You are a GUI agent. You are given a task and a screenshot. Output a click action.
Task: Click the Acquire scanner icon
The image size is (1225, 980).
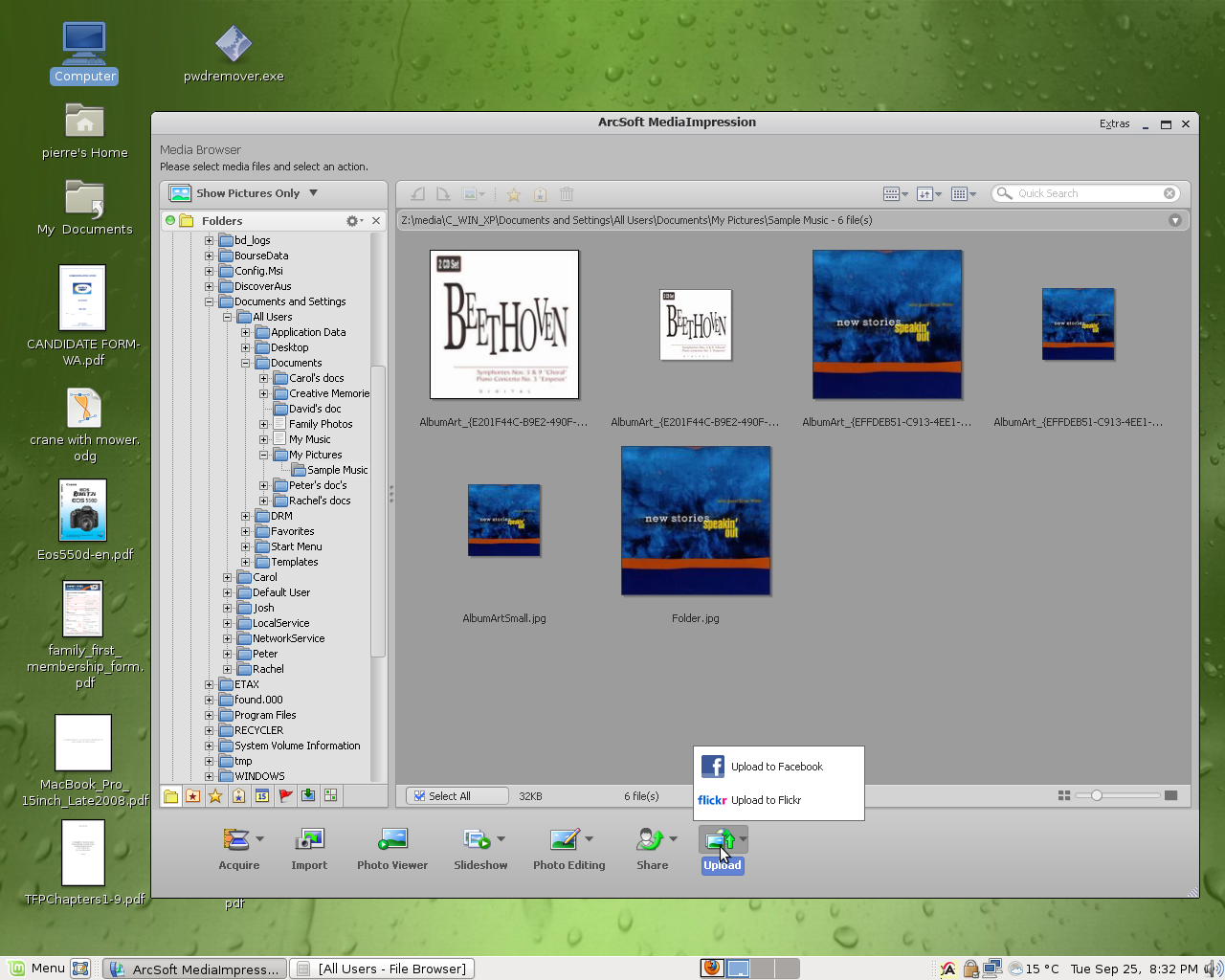point(235,840)
